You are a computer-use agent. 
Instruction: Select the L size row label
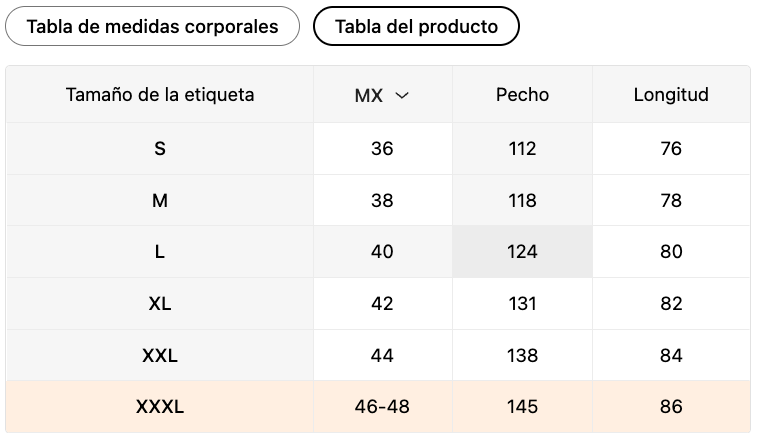point(160,252)
